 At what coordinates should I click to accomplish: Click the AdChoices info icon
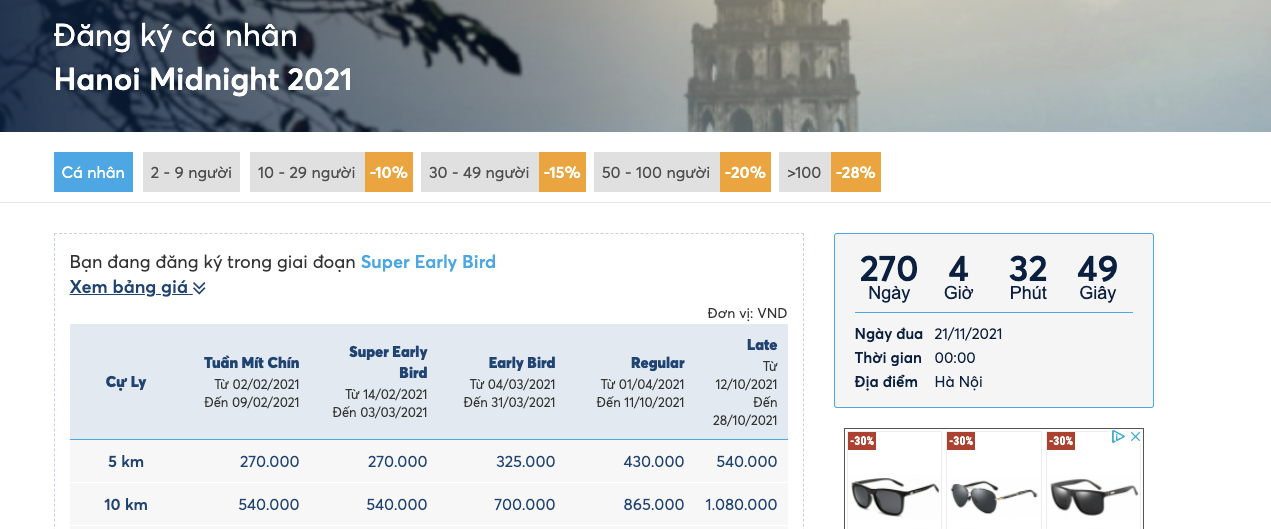coord(1119,437)
